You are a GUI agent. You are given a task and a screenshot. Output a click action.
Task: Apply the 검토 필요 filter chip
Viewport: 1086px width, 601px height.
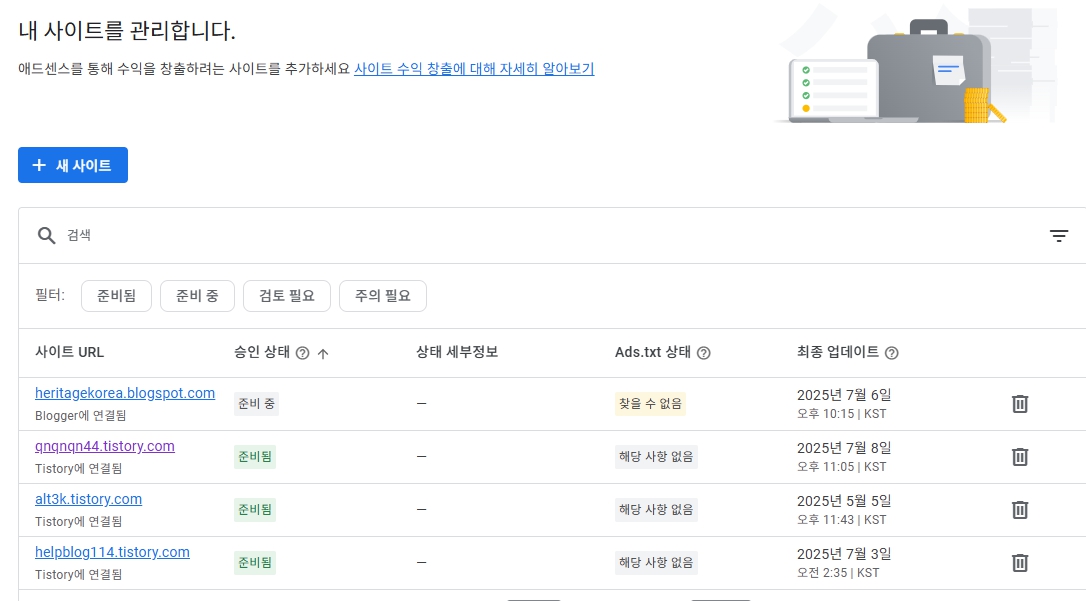tap(287, 296)
